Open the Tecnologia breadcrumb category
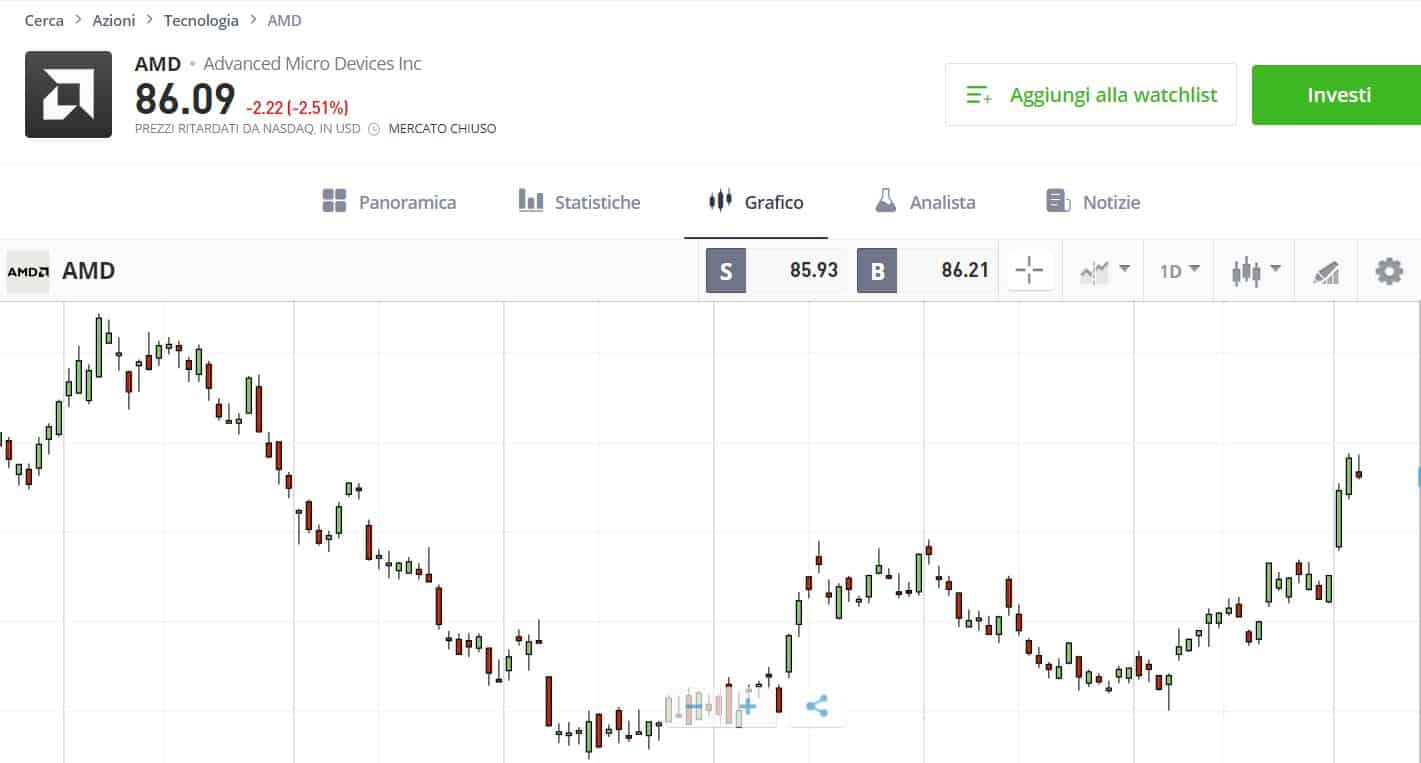The width and height of the screenshot is (1421, 763). pyautogui.click(x=201, y=20)
